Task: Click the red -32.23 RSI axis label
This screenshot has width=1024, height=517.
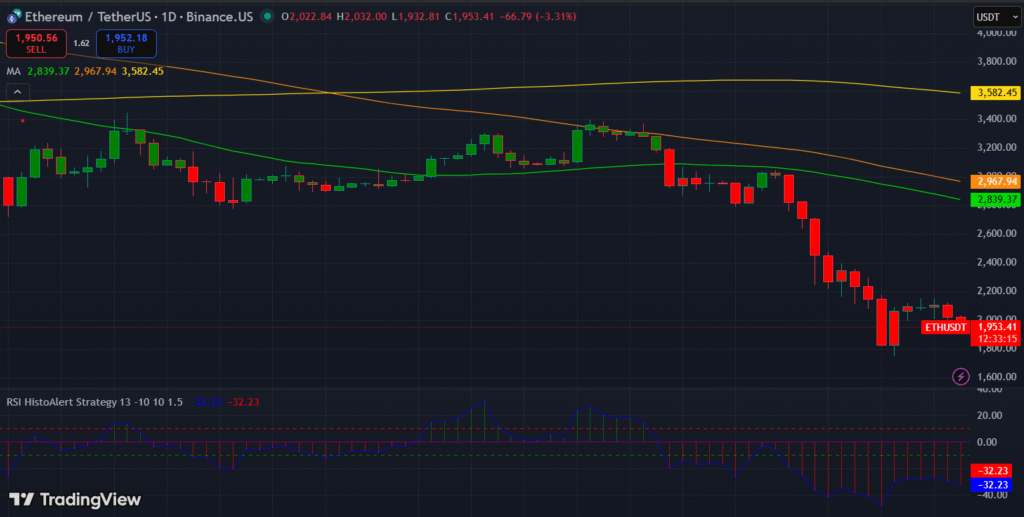Action: [x=996, y=470]
